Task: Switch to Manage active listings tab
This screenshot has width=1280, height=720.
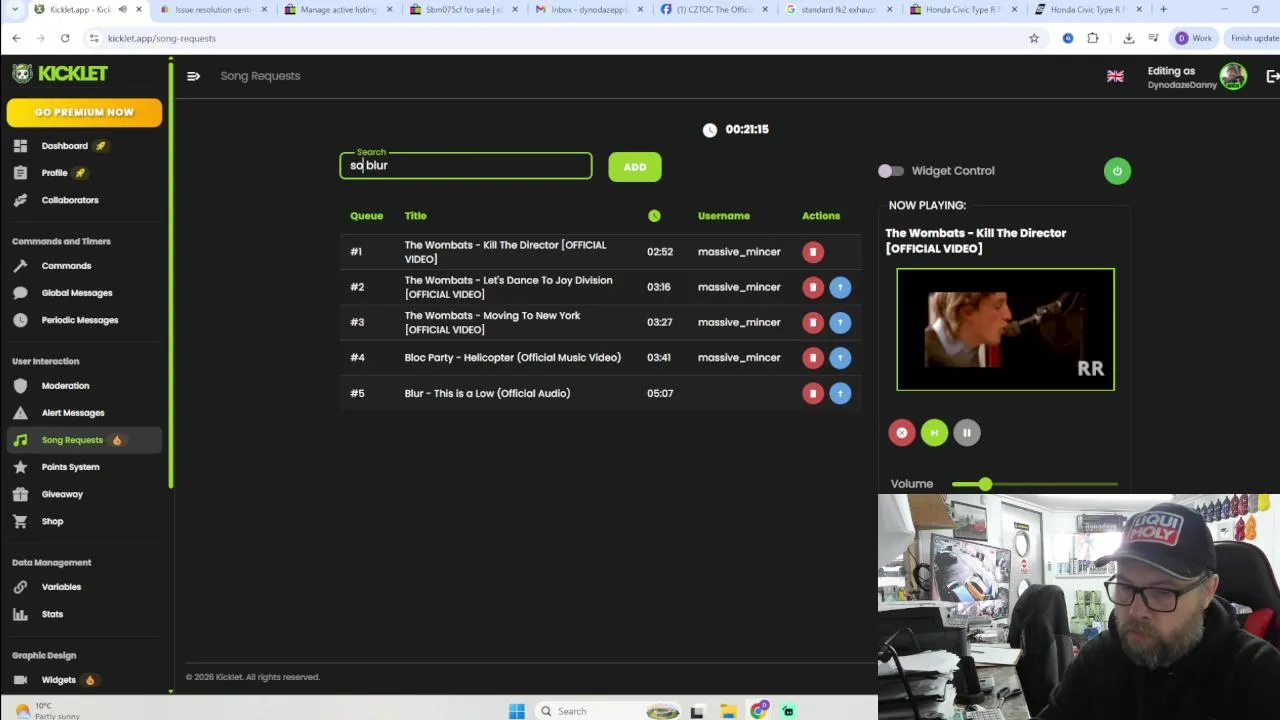Action: (339, 10)
